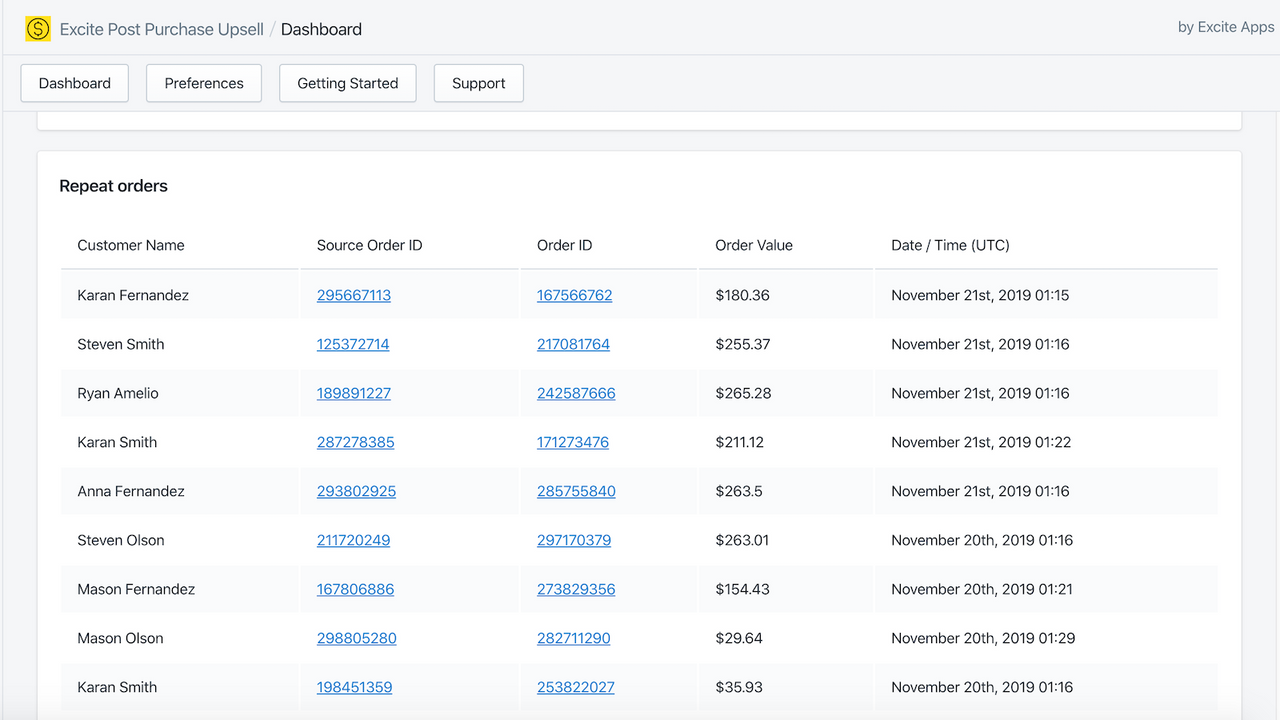Open source order 295667113 for Karan Fernandez

click(354, 295)
